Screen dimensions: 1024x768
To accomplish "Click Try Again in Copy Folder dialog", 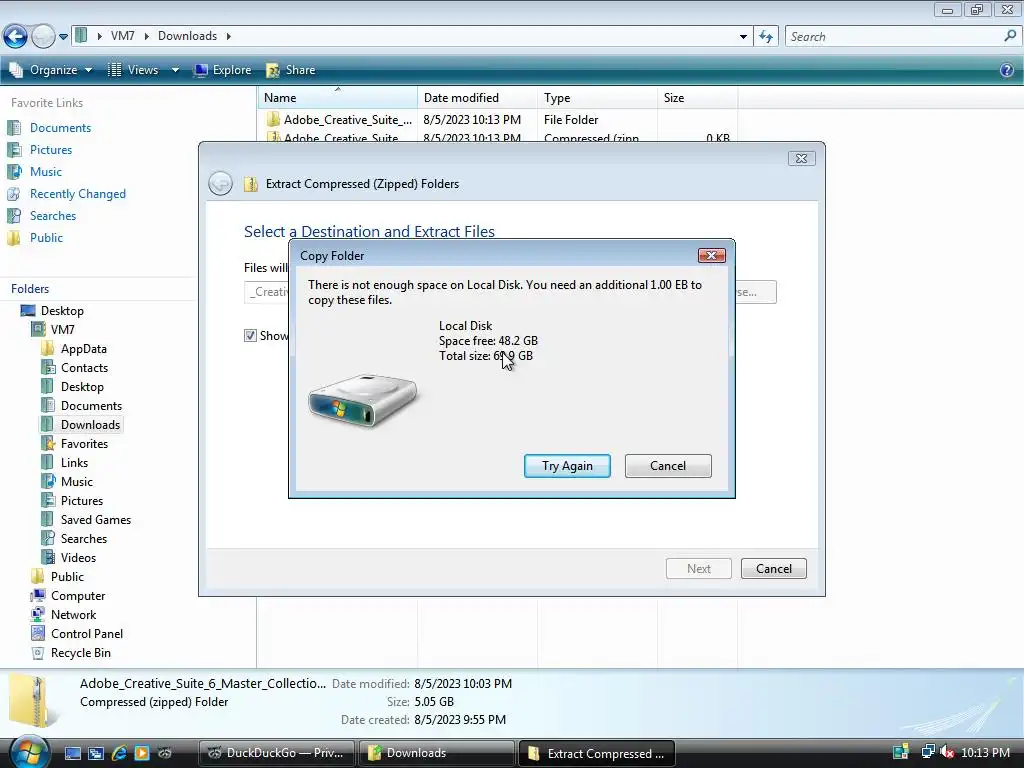I will 567,466.
